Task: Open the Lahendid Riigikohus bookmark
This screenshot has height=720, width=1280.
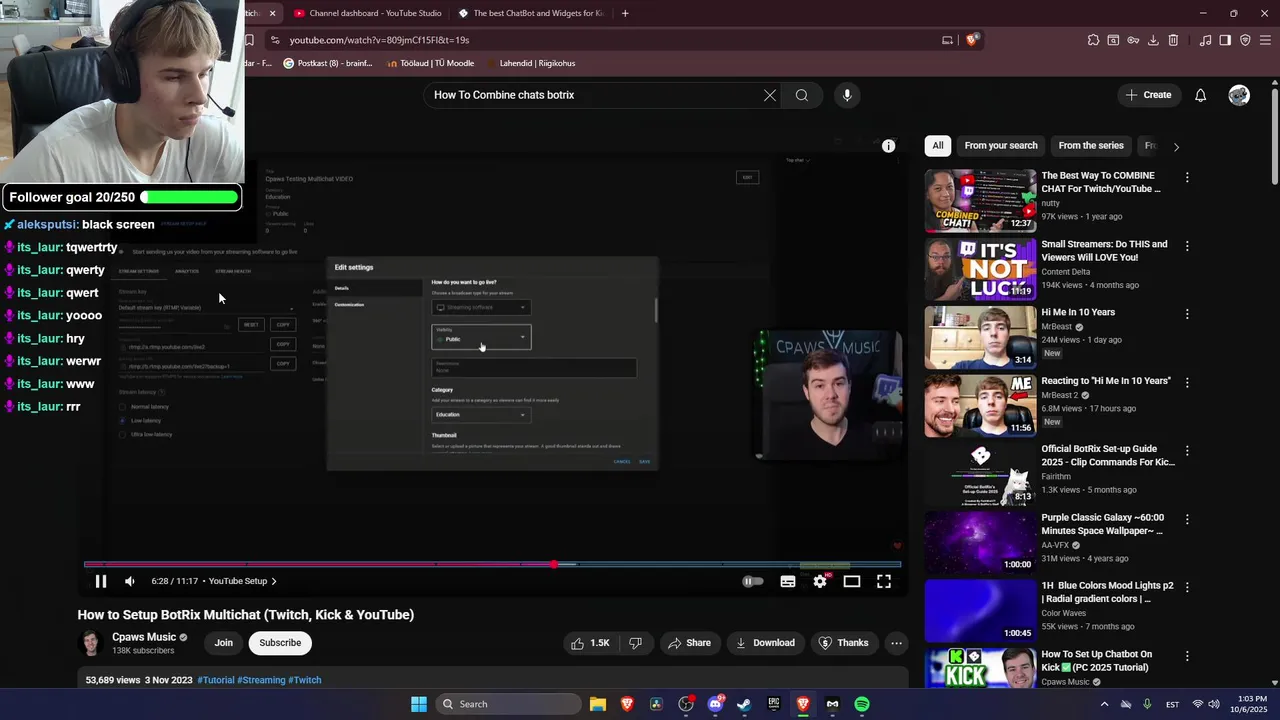Action: [x=530, y=63]
